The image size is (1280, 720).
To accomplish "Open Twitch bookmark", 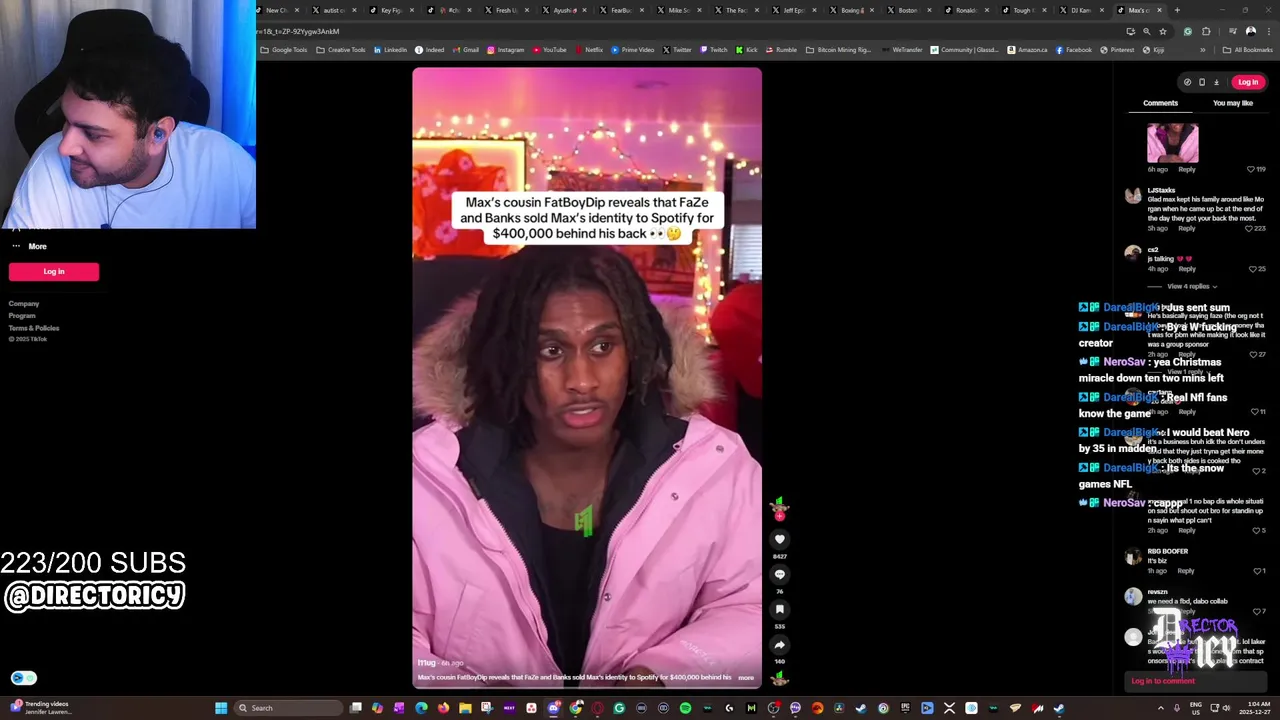I will (714, 50).
